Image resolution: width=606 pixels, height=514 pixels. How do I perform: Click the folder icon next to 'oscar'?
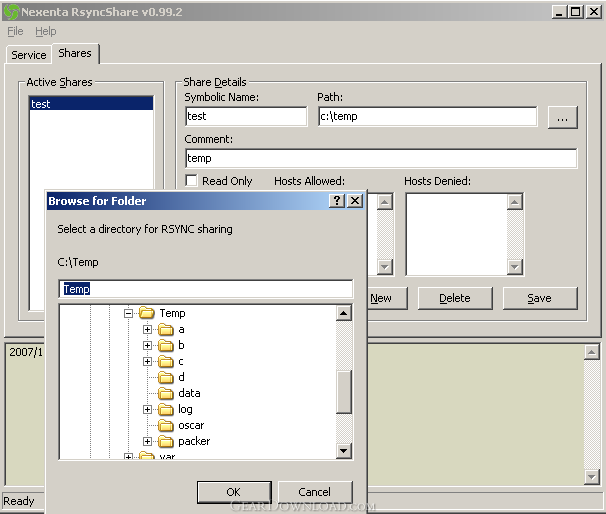(x=166, y=425)
